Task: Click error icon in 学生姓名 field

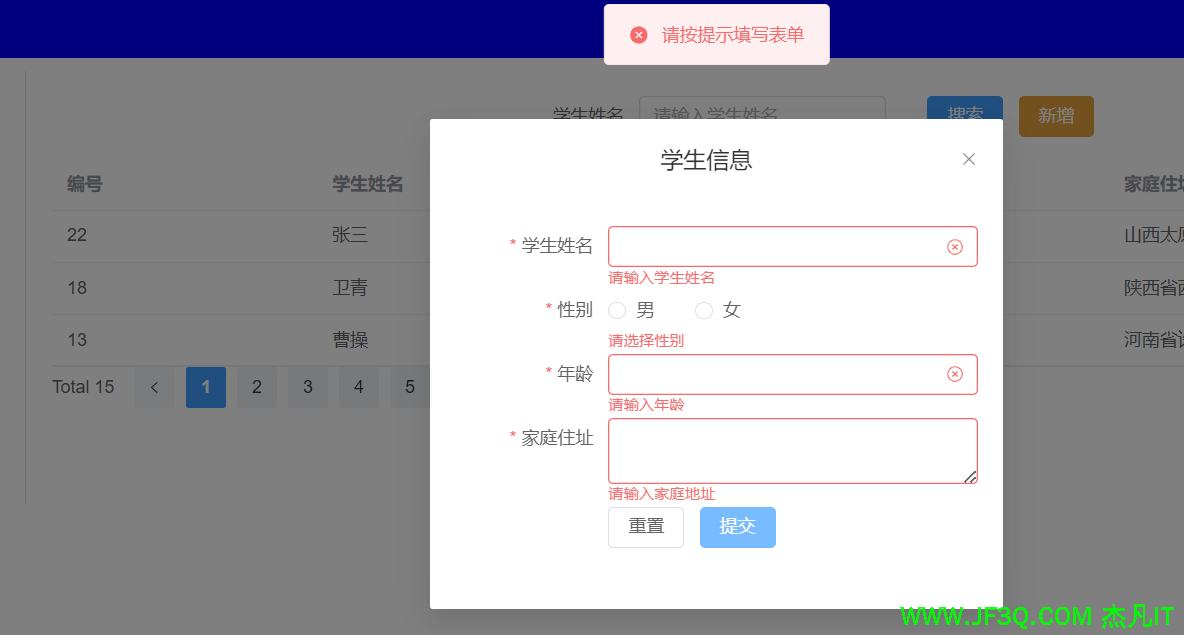Action: [955, 247]
